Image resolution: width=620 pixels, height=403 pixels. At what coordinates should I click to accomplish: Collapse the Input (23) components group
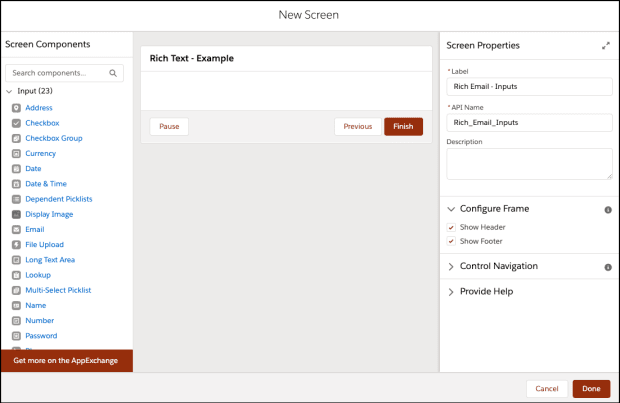(10, 91)
